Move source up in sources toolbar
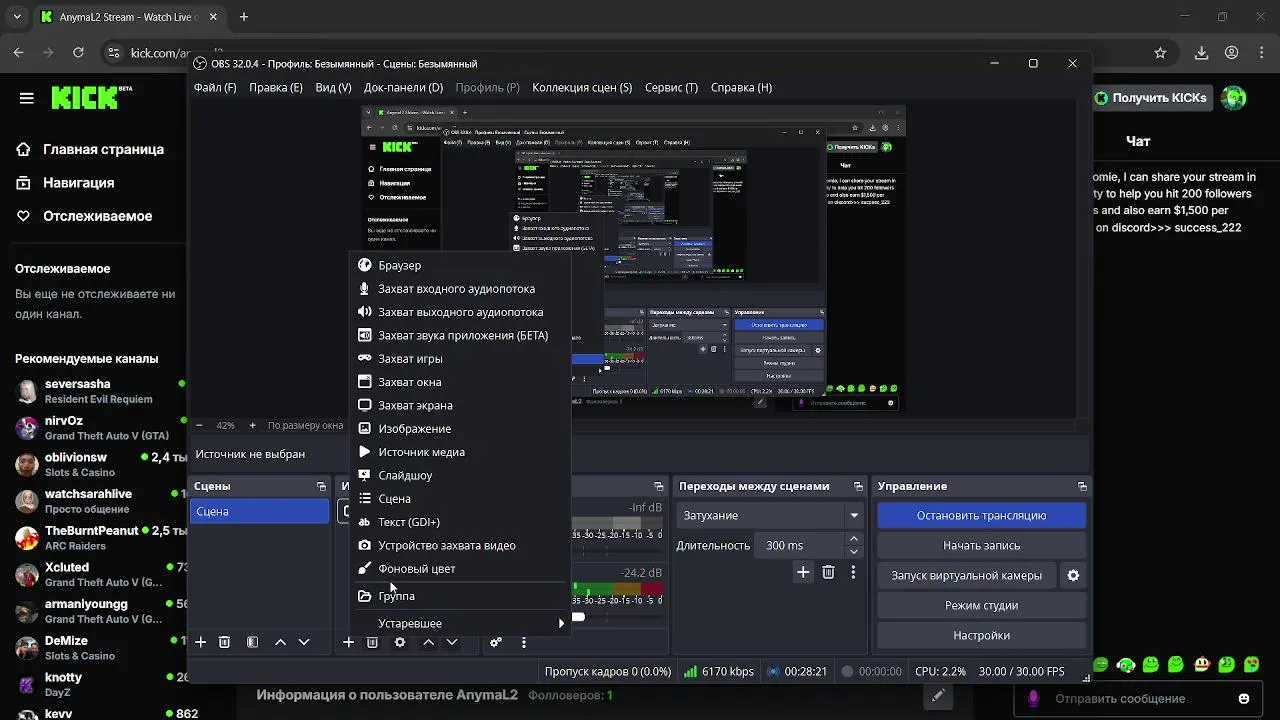Image resolution: width=1280 pixels, height=720 pixels. click(x=428, y=642)
